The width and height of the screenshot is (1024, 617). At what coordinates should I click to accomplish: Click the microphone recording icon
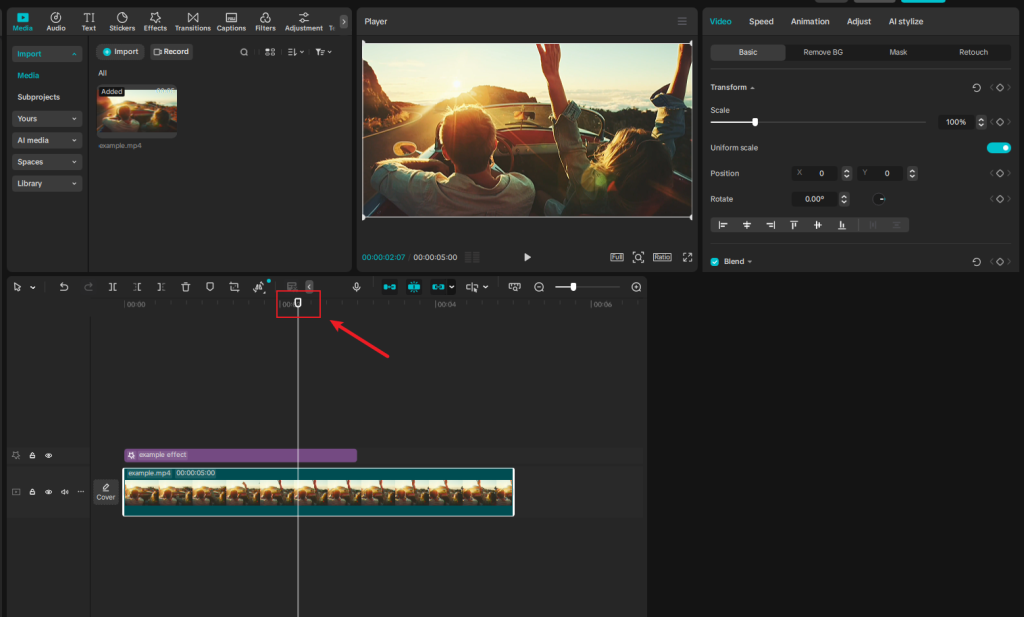[356, 287]
